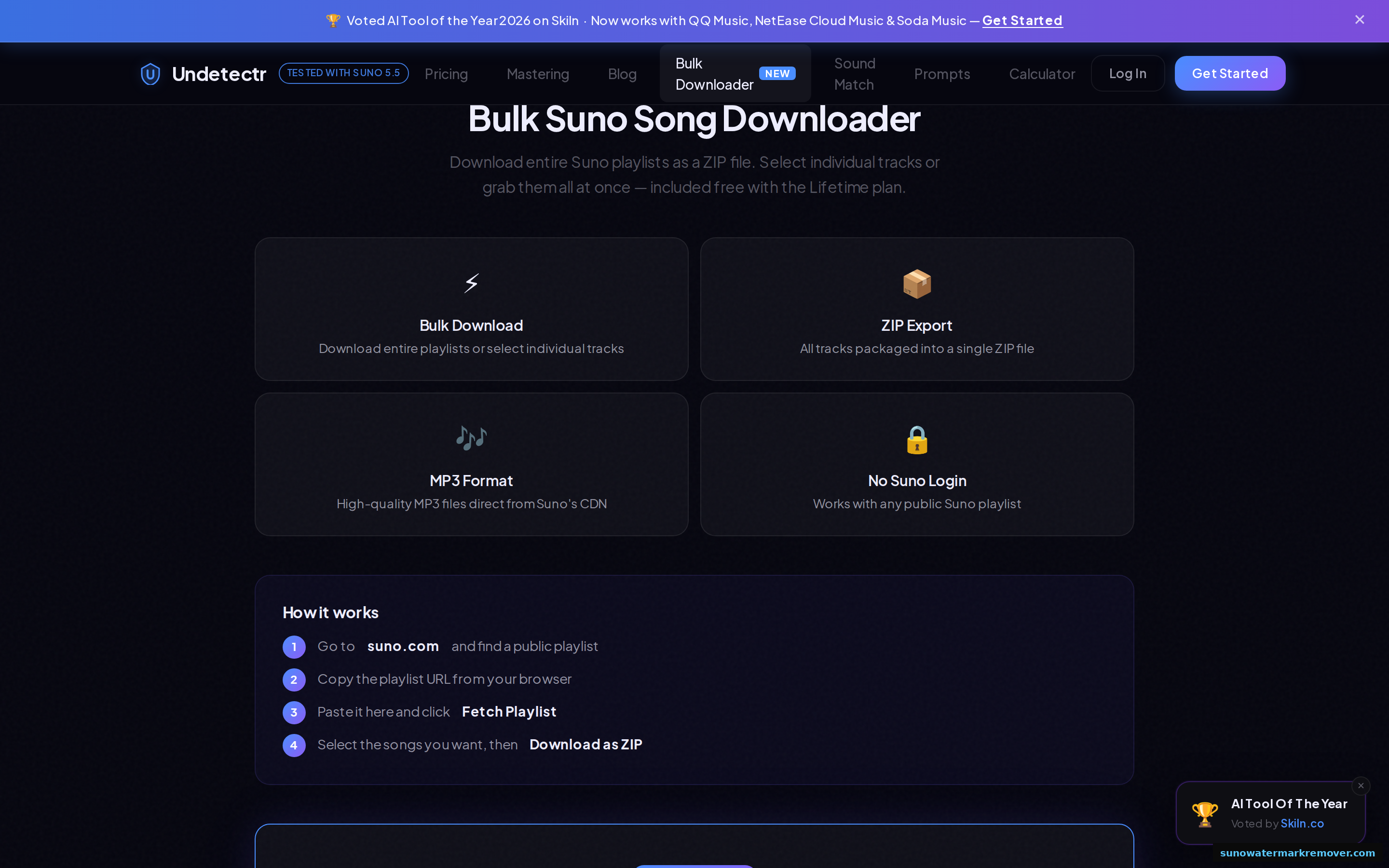
Task: Click the Bulk Suno Song Downloader heading
Action: pyautogui.click(x=694, y=120)
